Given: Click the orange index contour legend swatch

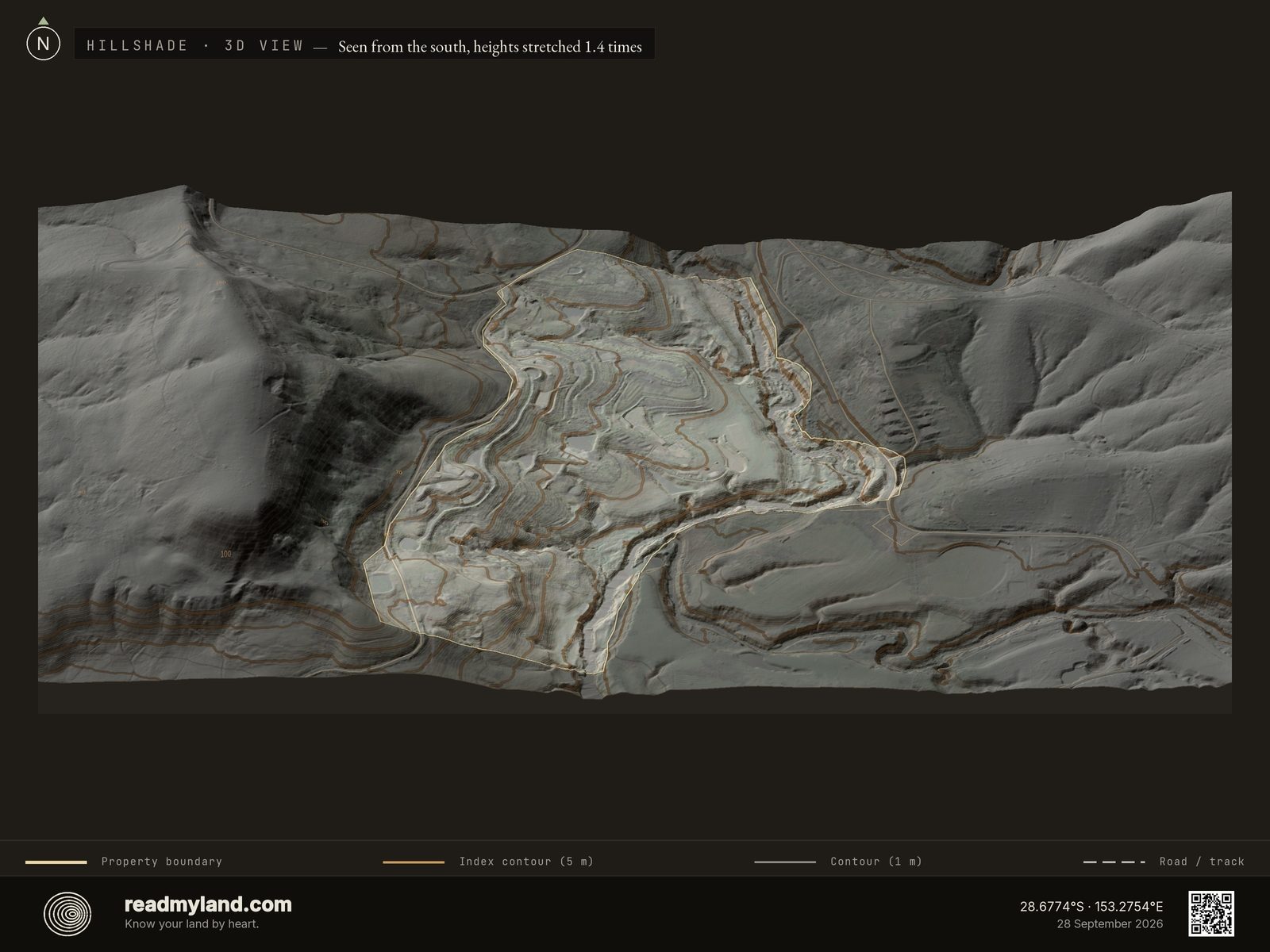Looking at the screenshot, I should (414, 862).
